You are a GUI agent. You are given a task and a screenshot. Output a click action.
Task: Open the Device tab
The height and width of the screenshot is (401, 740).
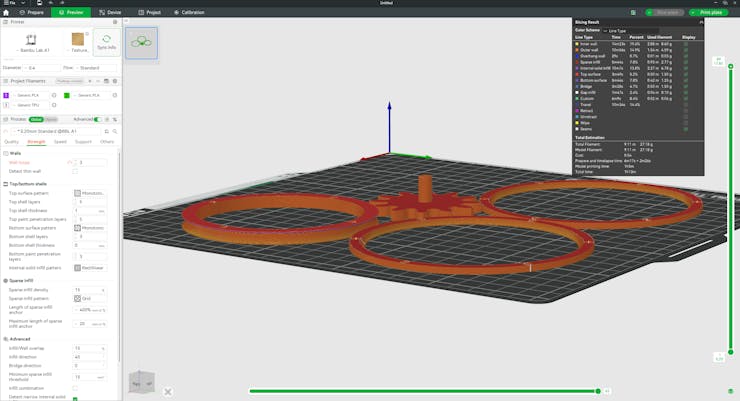point(110,12)
